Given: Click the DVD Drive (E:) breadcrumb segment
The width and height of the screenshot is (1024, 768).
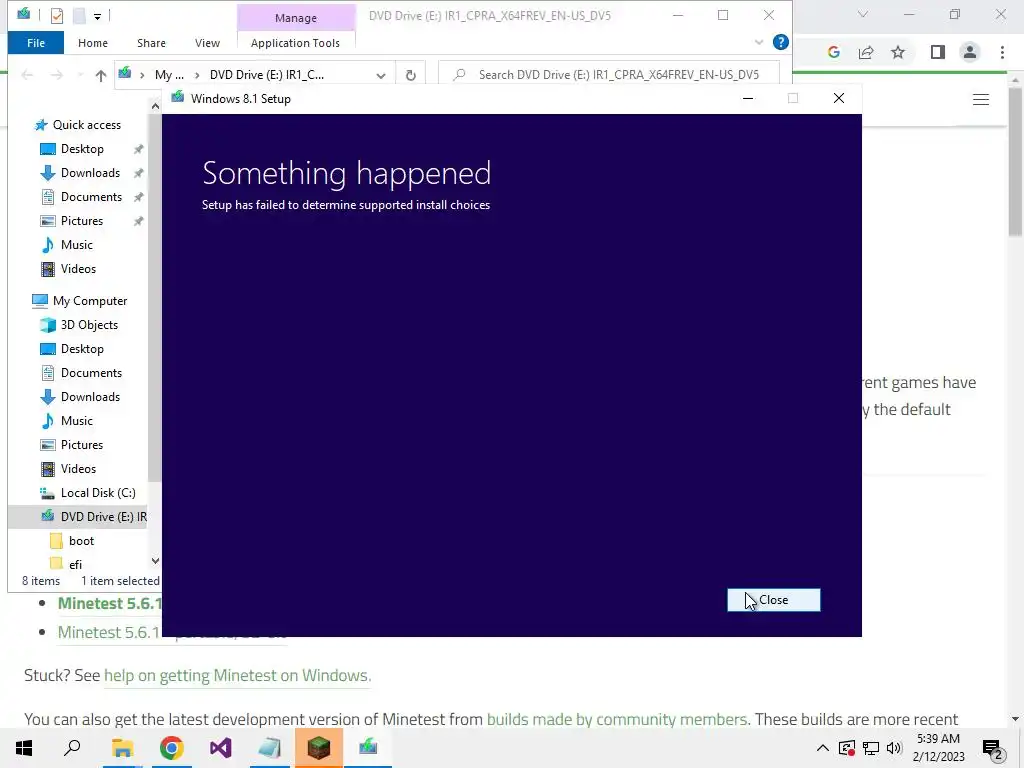Looking at the screenshot, I should [x=266, y=75].
